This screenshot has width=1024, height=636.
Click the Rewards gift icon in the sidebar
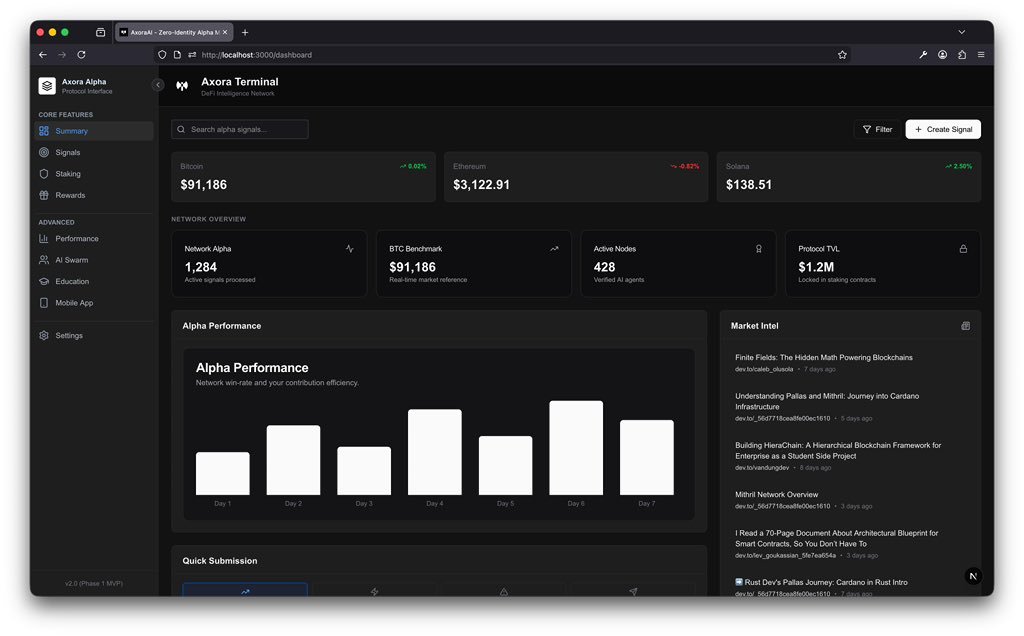(x=44, y=195)
